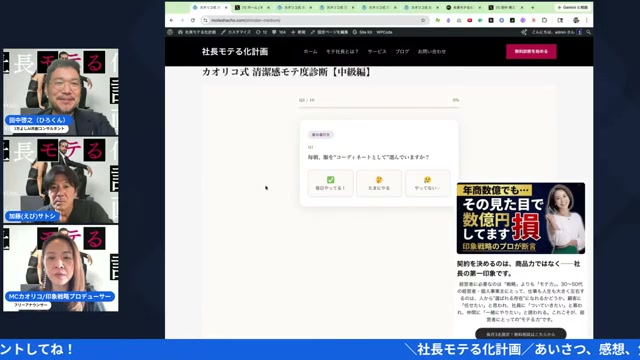Click the site info icon in address bar
Screen dimensions: 640x360
205,20
